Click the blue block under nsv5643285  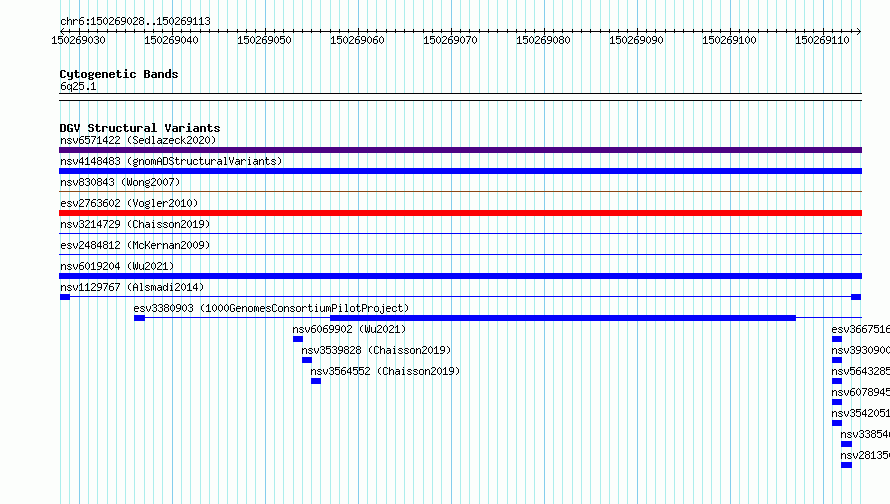[837, 381]
